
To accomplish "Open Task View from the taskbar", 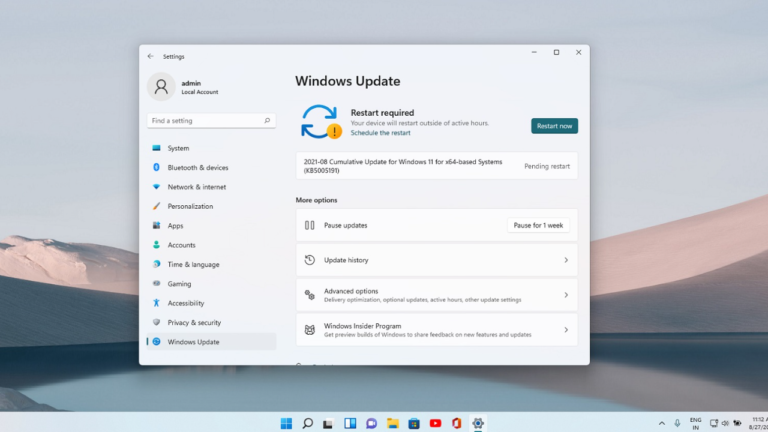I will (x=328, y=423).
